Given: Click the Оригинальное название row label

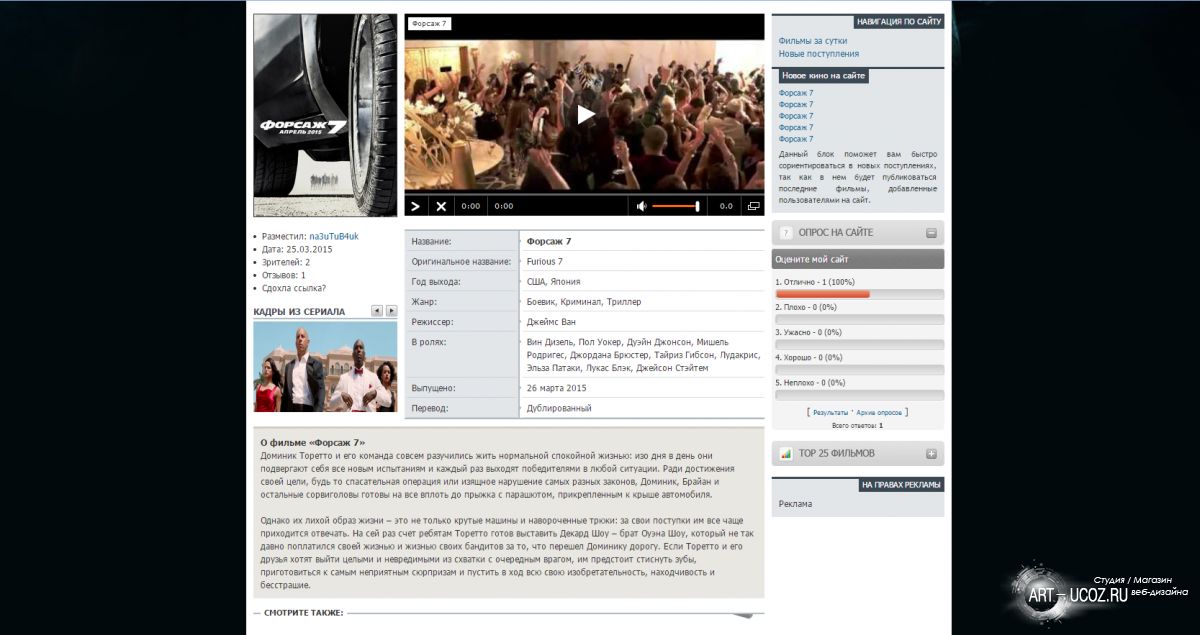Looking at the screenshot, I should (461, 261).
